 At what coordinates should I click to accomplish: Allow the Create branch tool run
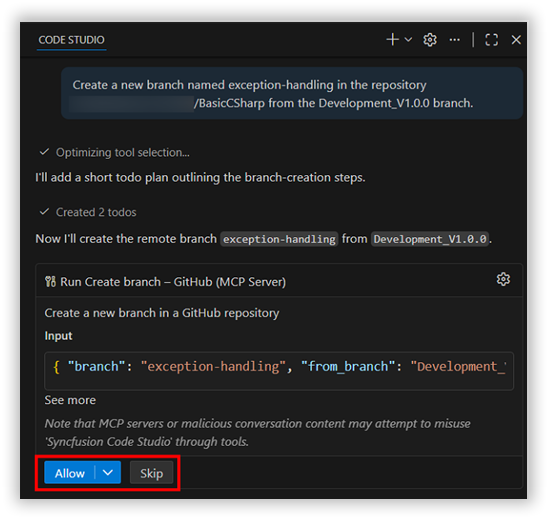click(70, 473)
